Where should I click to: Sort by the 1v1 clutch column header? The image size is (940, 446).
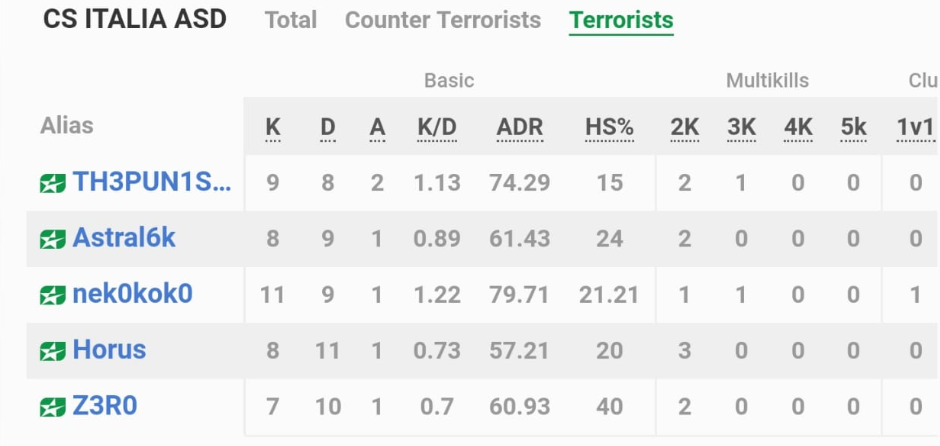(915, 127)
